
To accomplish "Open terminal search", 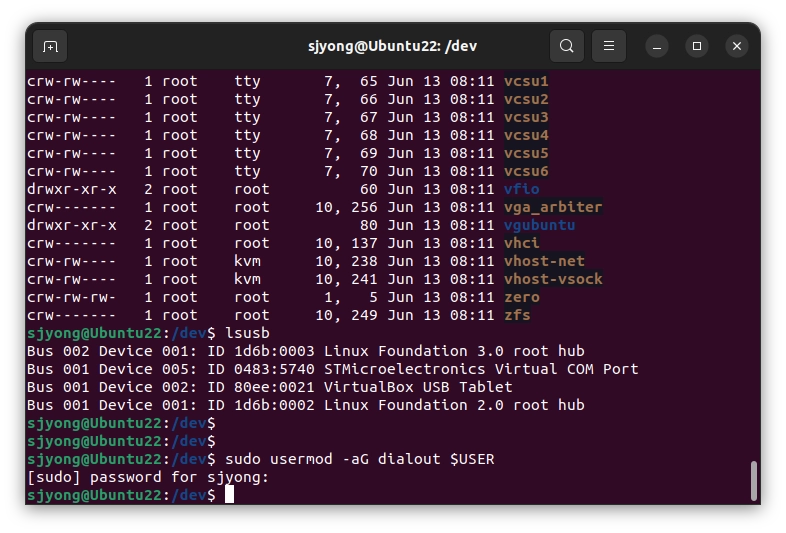I will point(566,46).
